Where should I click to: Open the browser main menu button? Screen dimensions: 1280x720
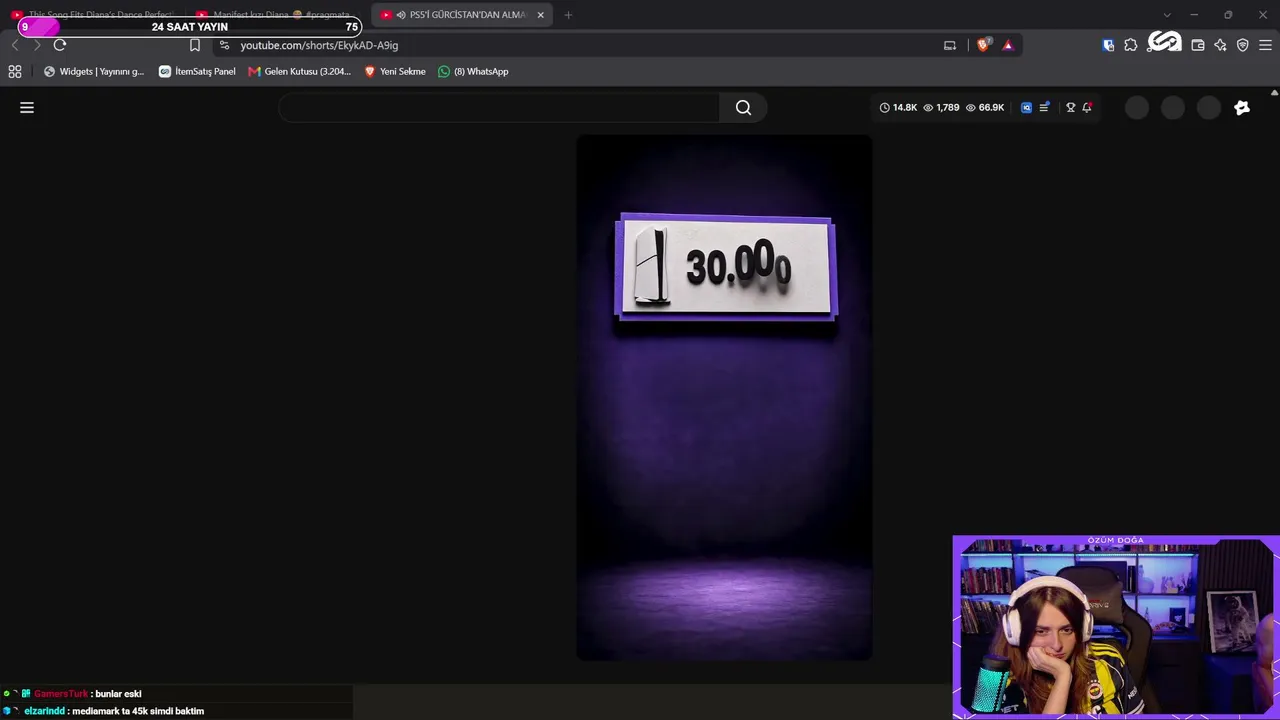tap(1265, 45)
